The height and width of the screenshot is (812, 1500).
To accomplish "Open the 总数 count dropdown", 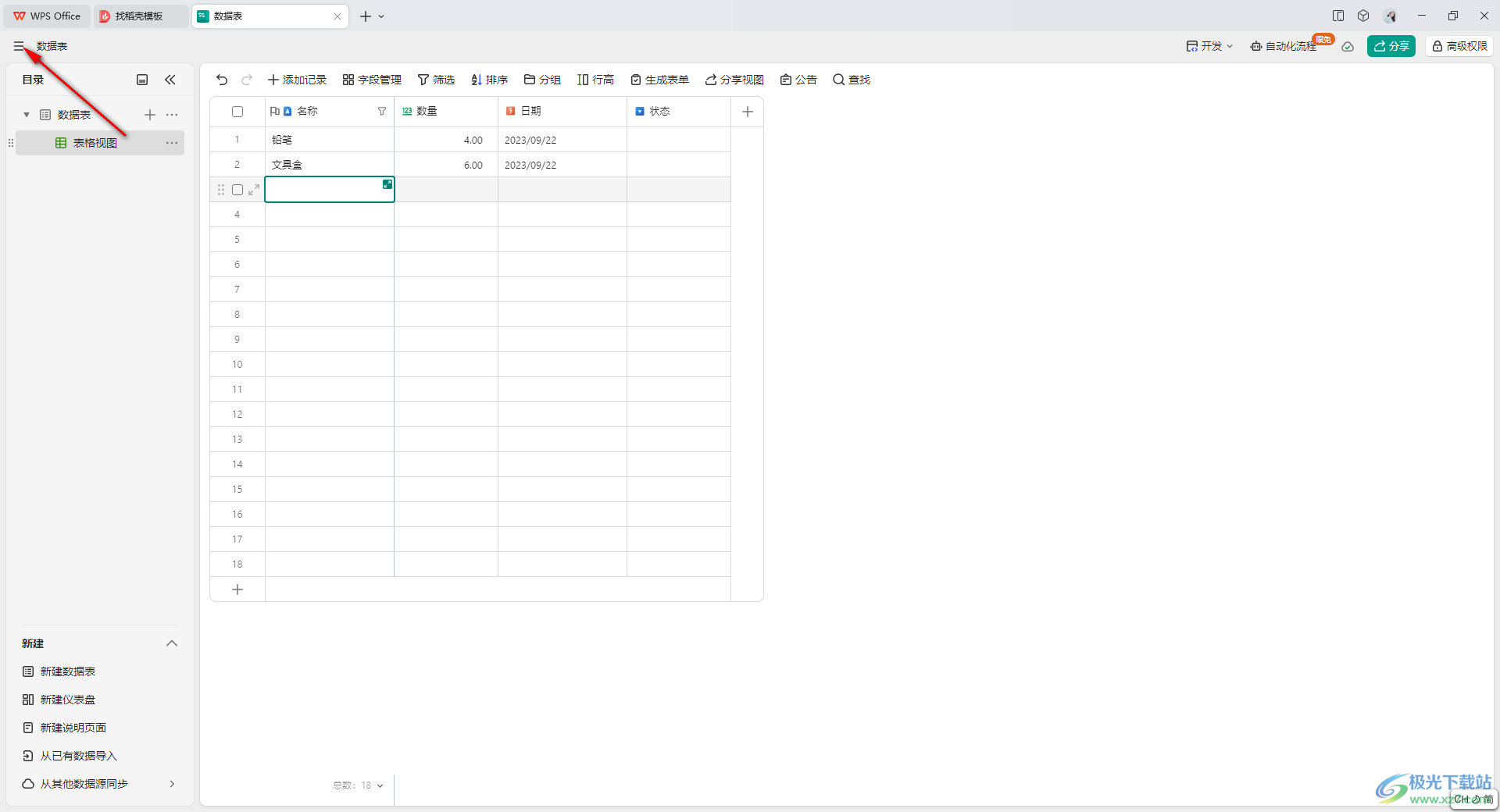I will [x=359, y=785].
